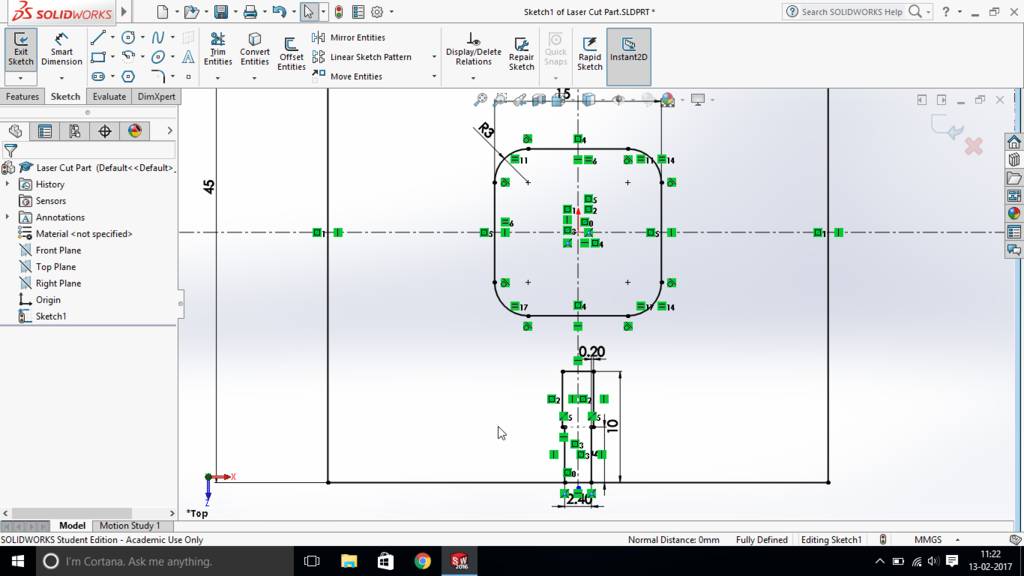Switch to the DimXpert tab
The width and height of the screenshot is (1024, 576).
click(156, 97)
